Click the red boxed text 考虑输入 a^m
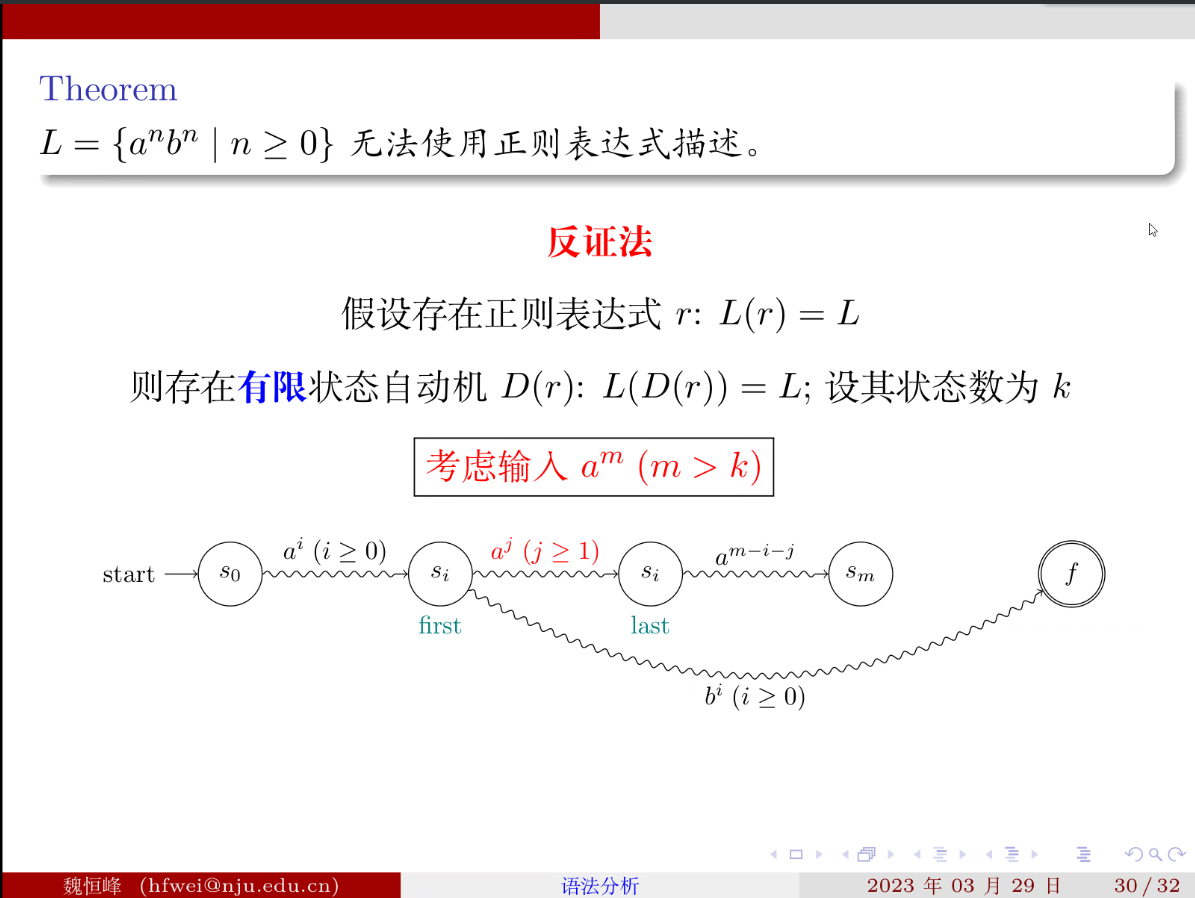The image size is (1195, 898). click(x=594, y=466)
